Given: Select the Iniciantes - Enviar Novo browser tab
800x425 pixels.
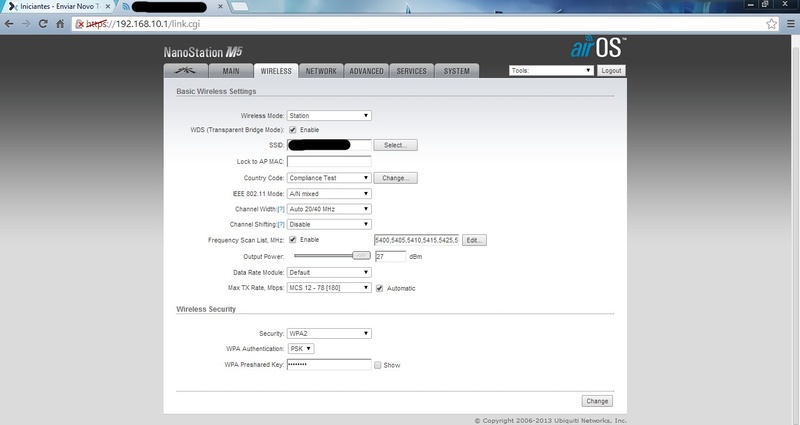Looking at the screenshot, I should (60, 7).
